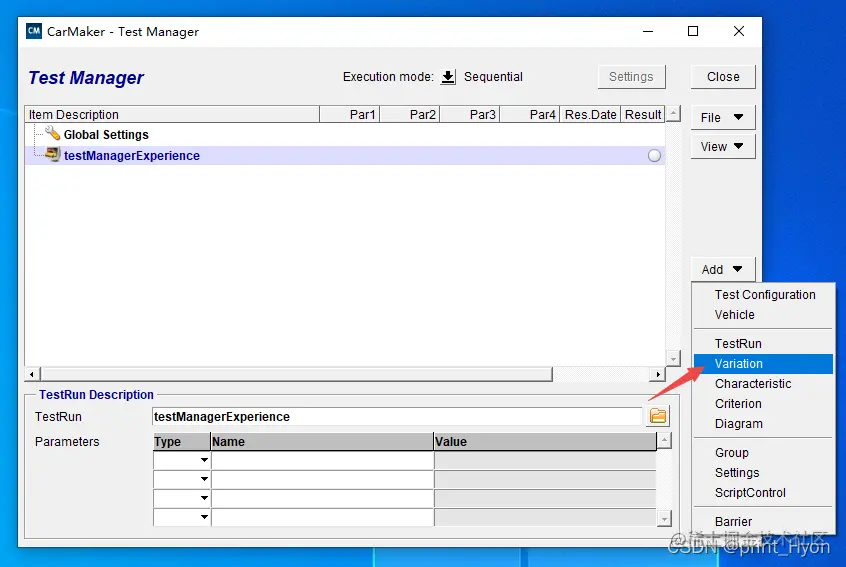Open the File dropdown button
The width and height of the screenshot is (846, 567).
pos(722,118)
